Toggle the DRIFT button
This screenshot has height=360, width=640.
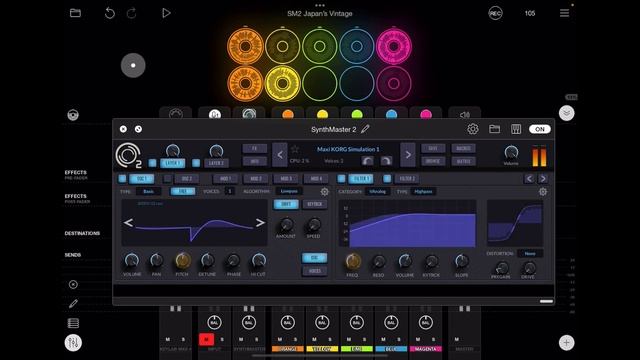286,204
